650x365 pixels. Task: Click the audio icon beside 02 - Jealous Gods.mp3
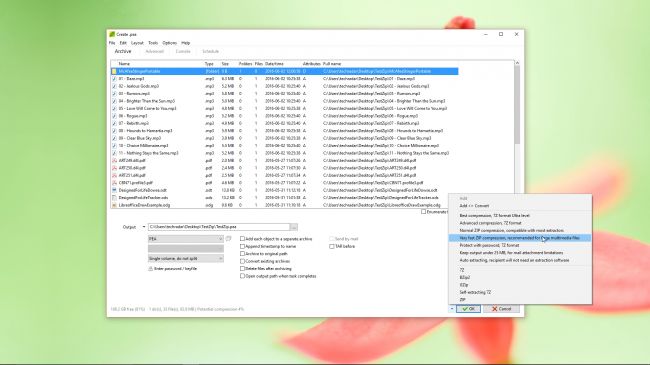tap(114, 86)
